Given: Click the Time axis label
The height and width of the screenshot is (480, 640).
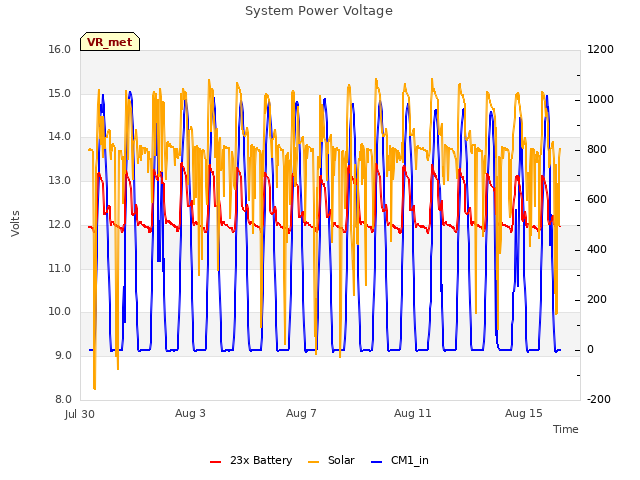Looking at the screenshot, I should [565, 429].
